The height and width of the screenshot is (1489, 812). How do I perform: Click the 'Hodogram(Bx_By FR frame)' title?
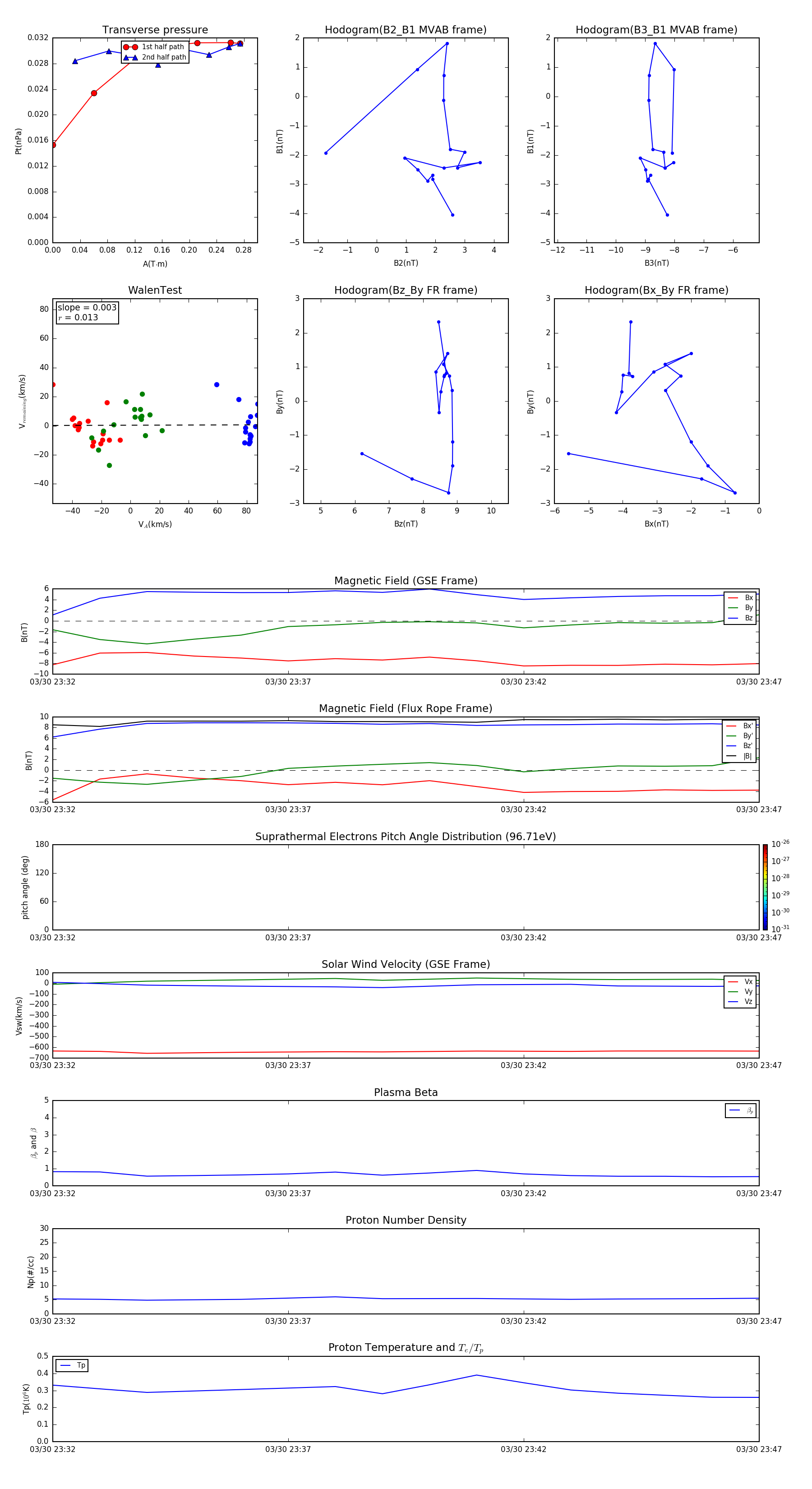656,290
